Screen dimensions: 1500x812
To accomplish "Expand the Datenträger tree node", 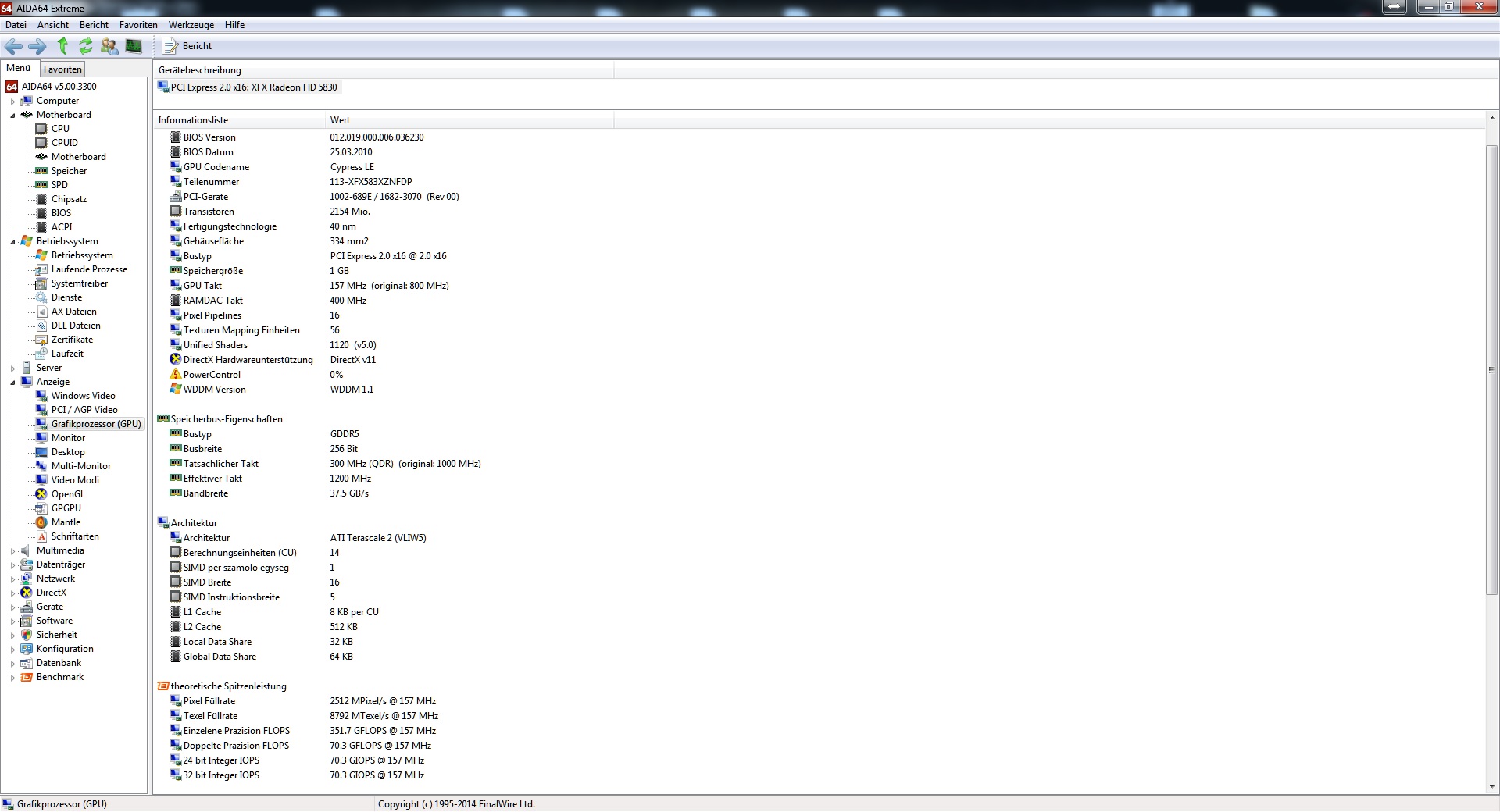I will click(12, 565).
